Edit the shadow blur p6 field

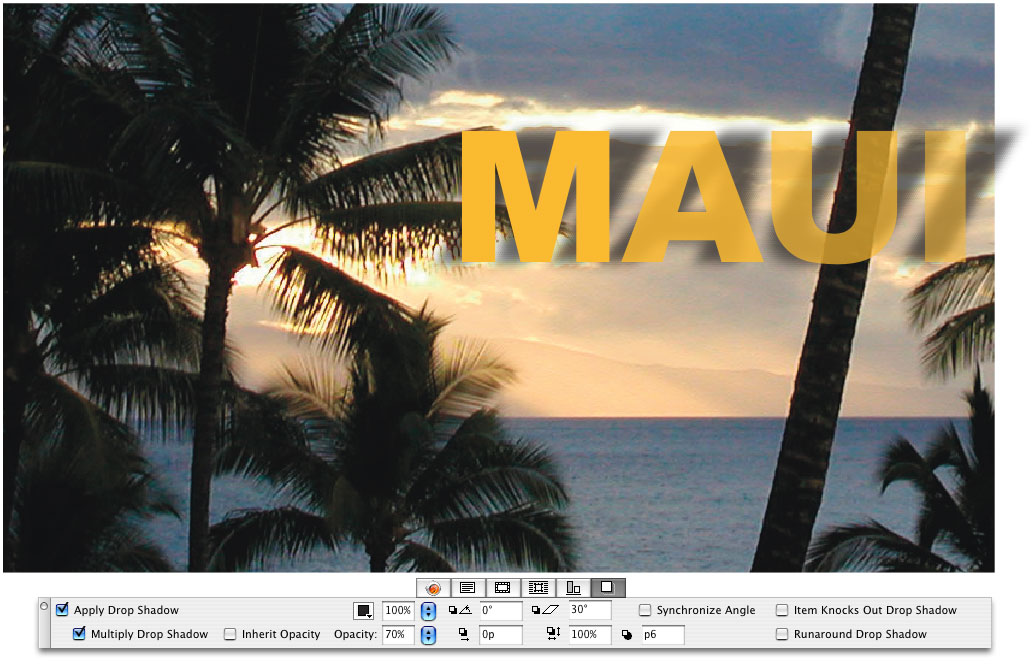(x=663, y=634)
